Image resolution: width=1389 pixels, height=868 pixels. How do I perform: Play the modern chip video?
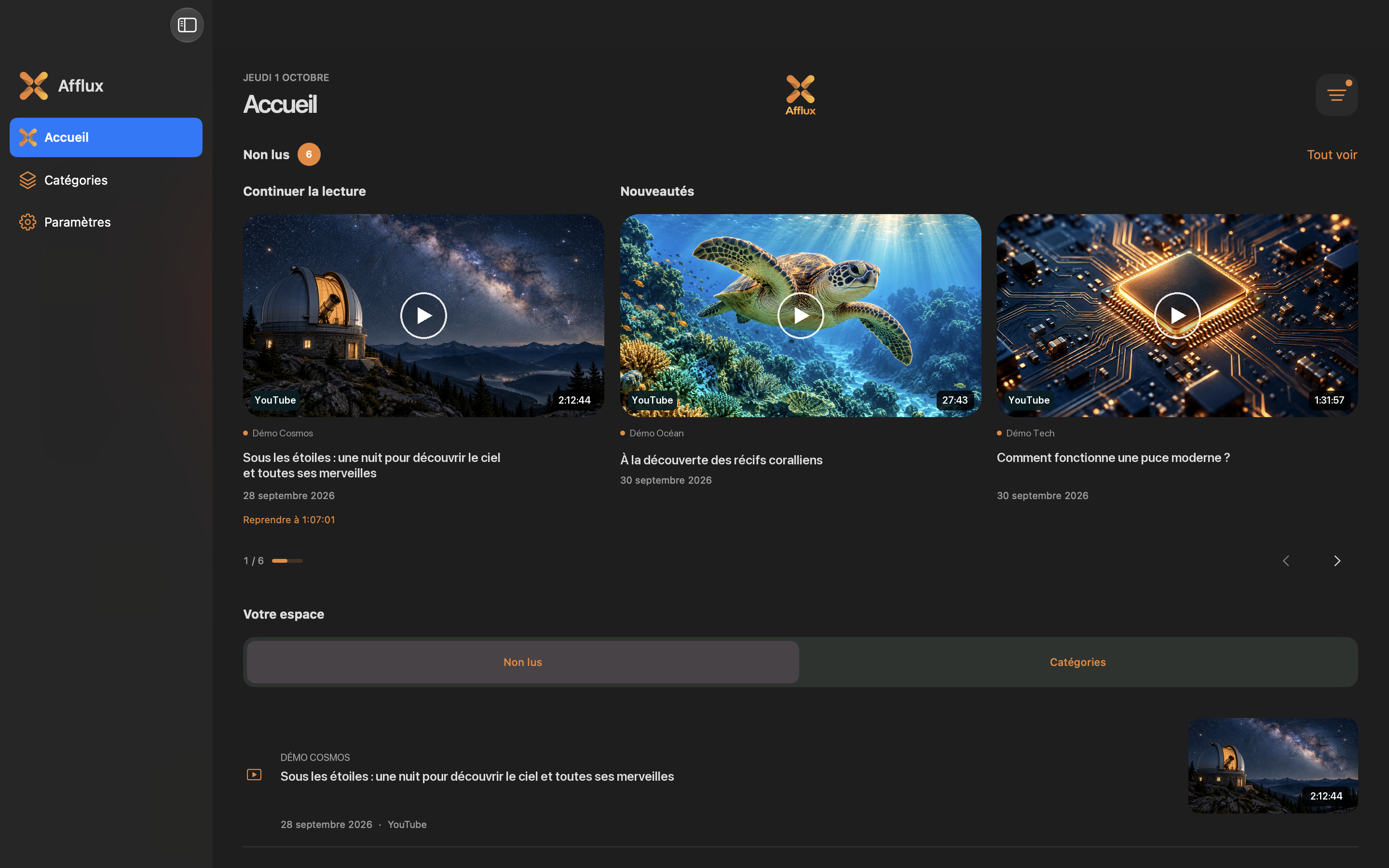(1177, 315)
